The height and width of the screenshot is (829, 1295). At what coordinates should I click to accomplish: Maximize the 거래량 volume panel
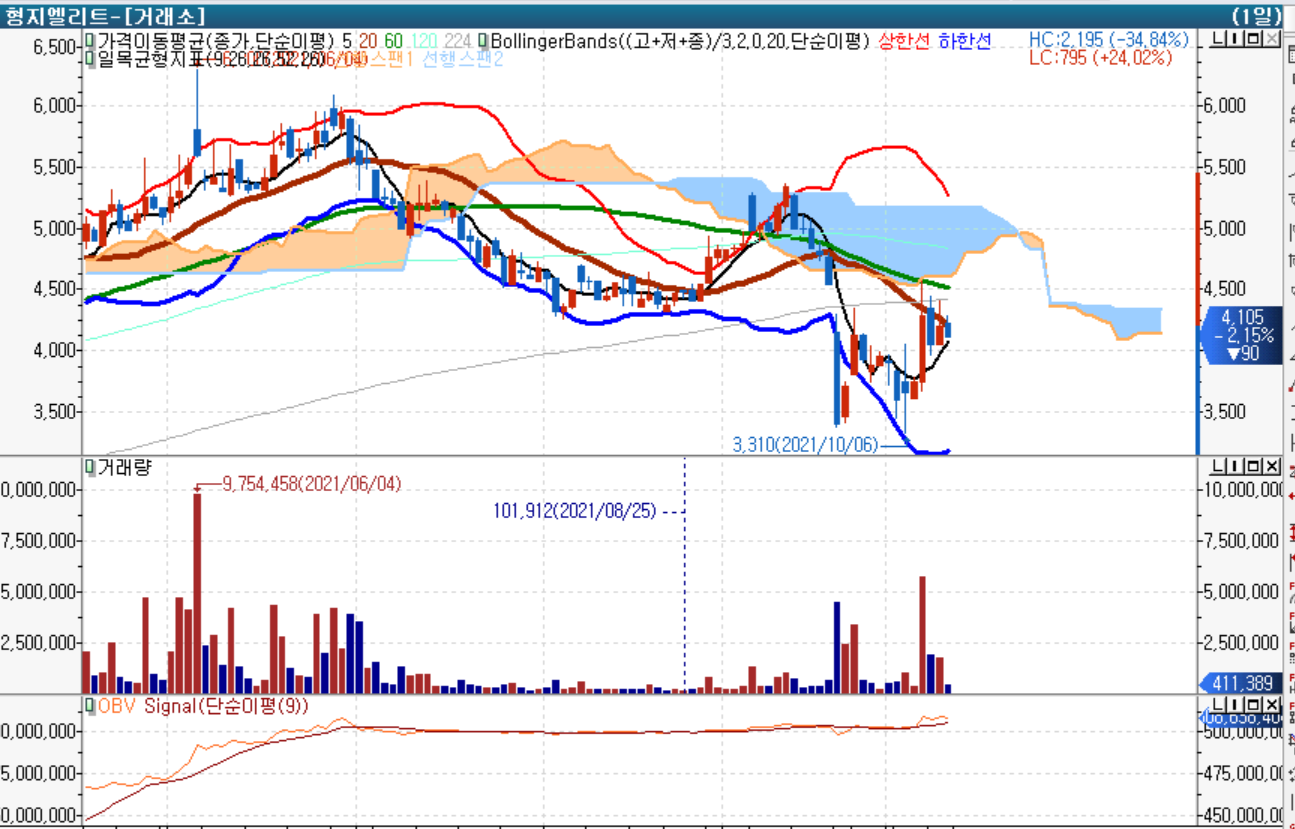[x=1253, y=466]
